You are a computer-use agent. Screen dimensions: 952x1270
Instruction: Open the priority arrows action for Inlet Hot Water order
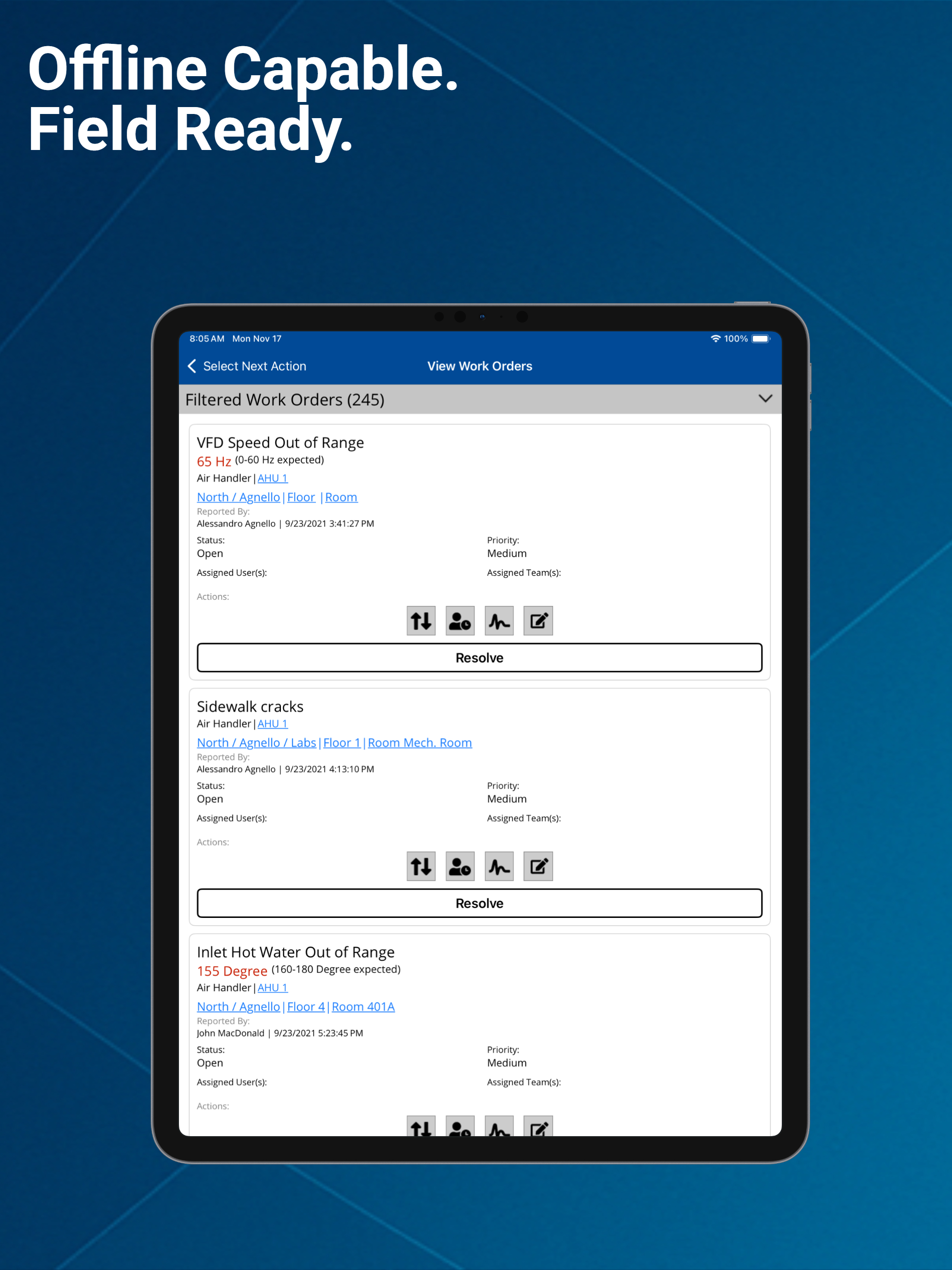(x=421, y=1126)
